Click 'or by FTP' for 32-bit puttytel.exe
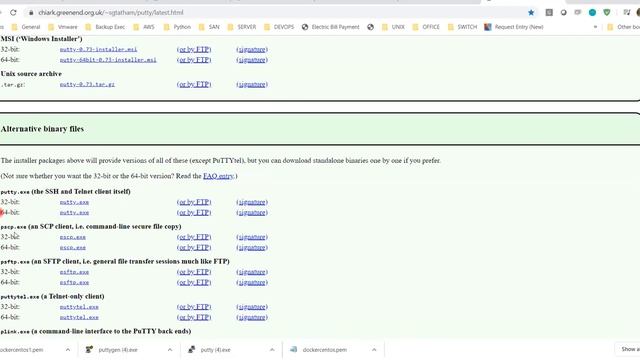The height and width of the screenshot is (360, 640). coord(194,307)
